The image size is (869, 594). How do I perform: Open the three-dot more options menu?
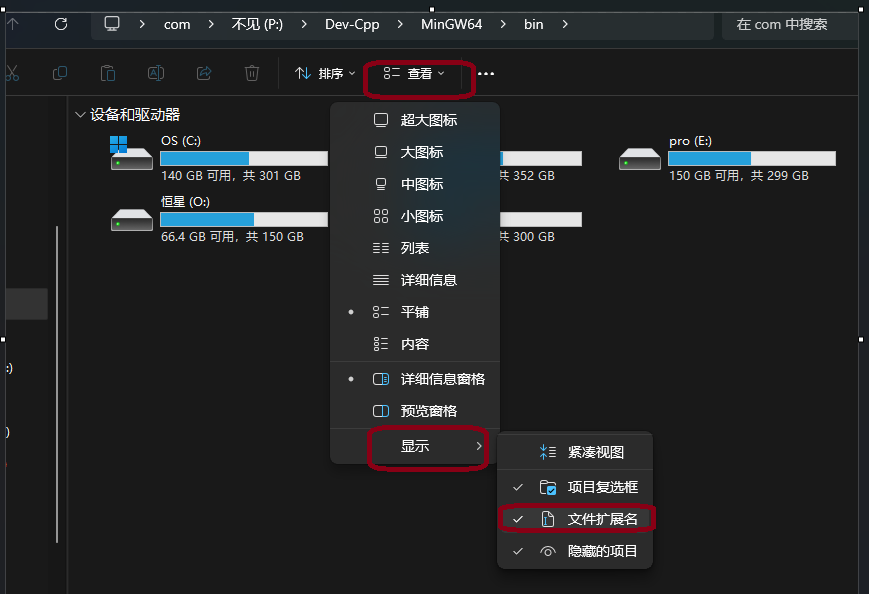(x=486, y=73)
